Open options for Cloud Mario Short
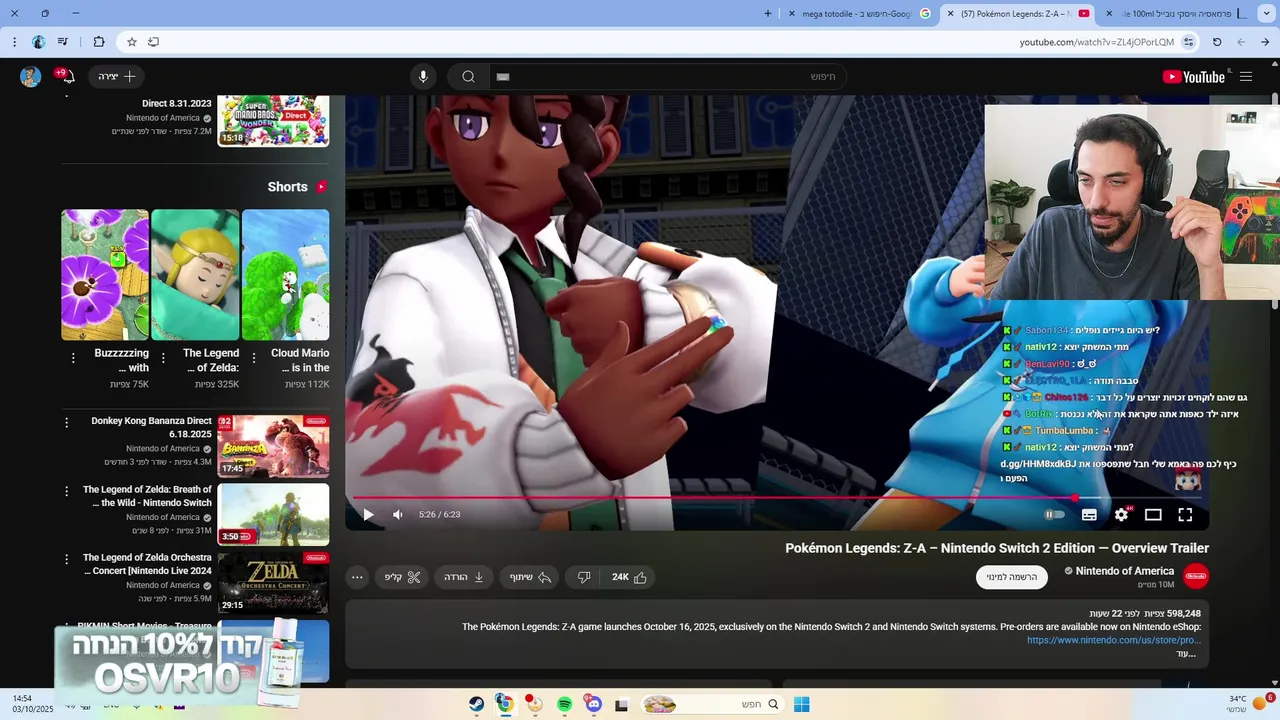This screenshot has width=1280, height=720. click(x=254, y=358)
